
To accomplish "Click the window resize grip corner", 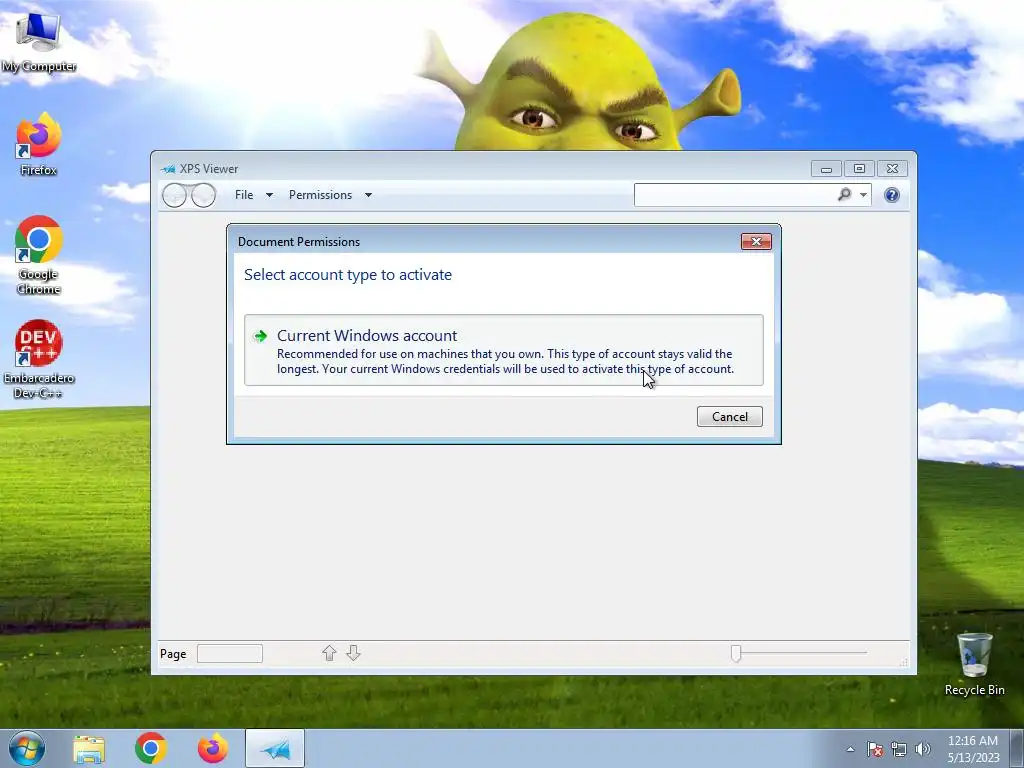I will tap(904, 662).
